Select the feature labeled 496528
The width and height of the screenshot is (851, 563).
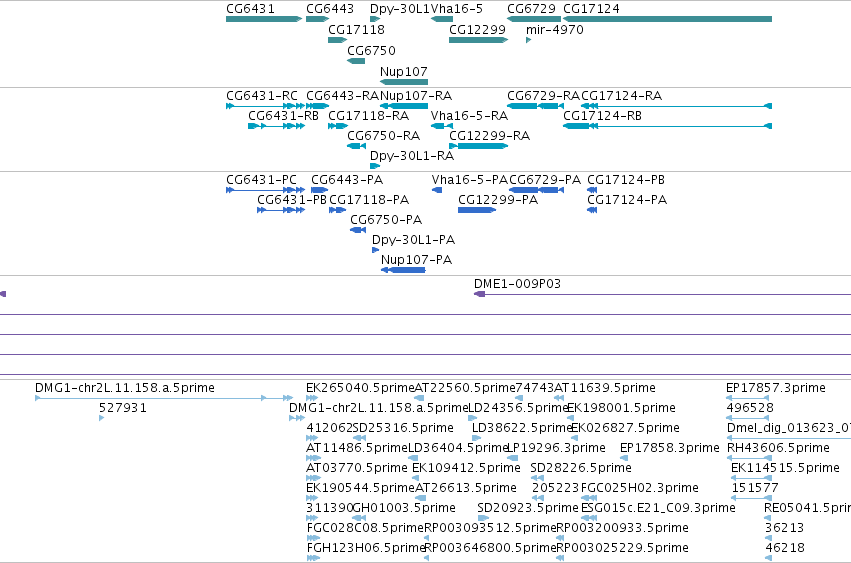pos(750,408)
